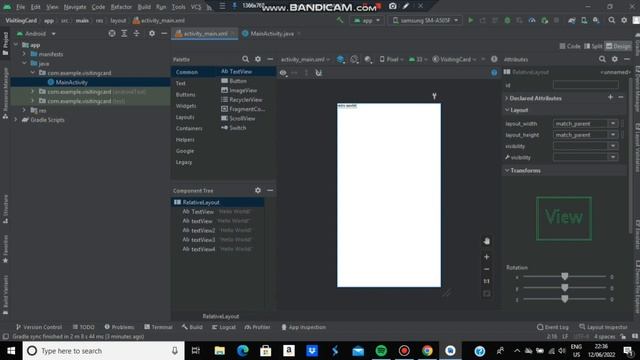
Task: Click the Make Project hammer icon
Action: tap(340, 20)
